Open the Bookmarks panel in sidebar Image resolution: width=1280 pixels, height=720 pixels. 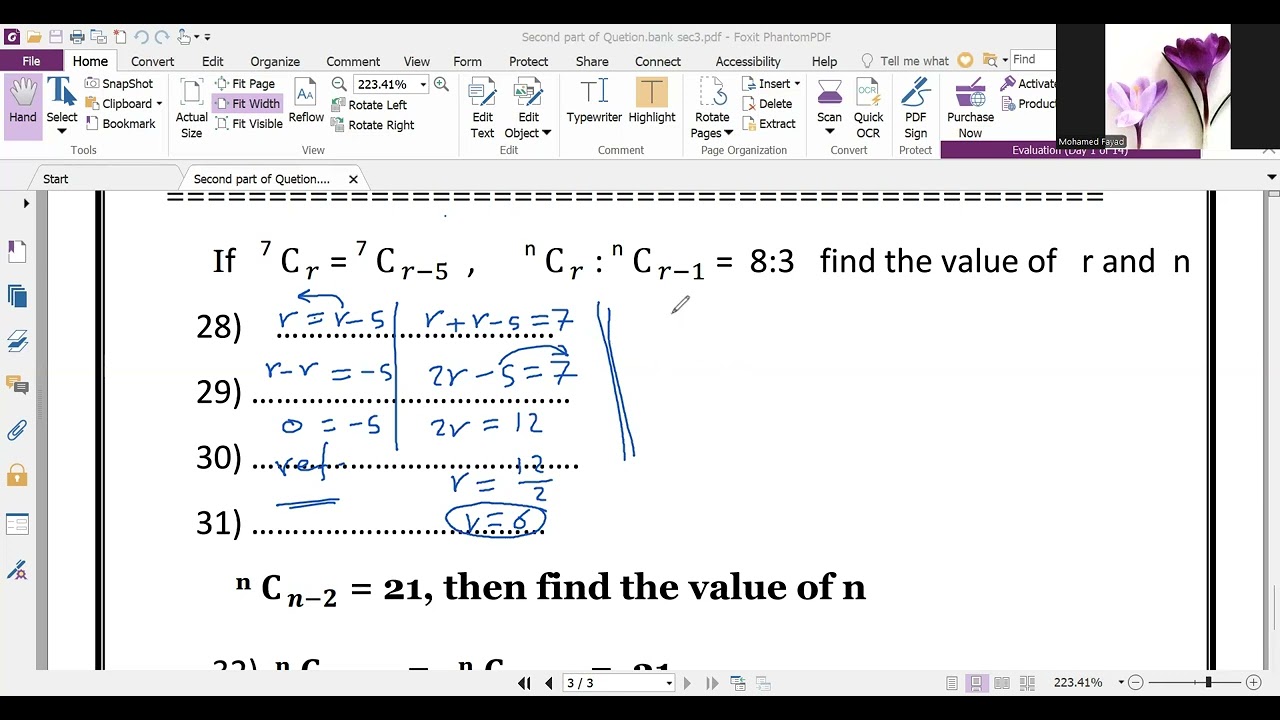(x=17, y=252)
